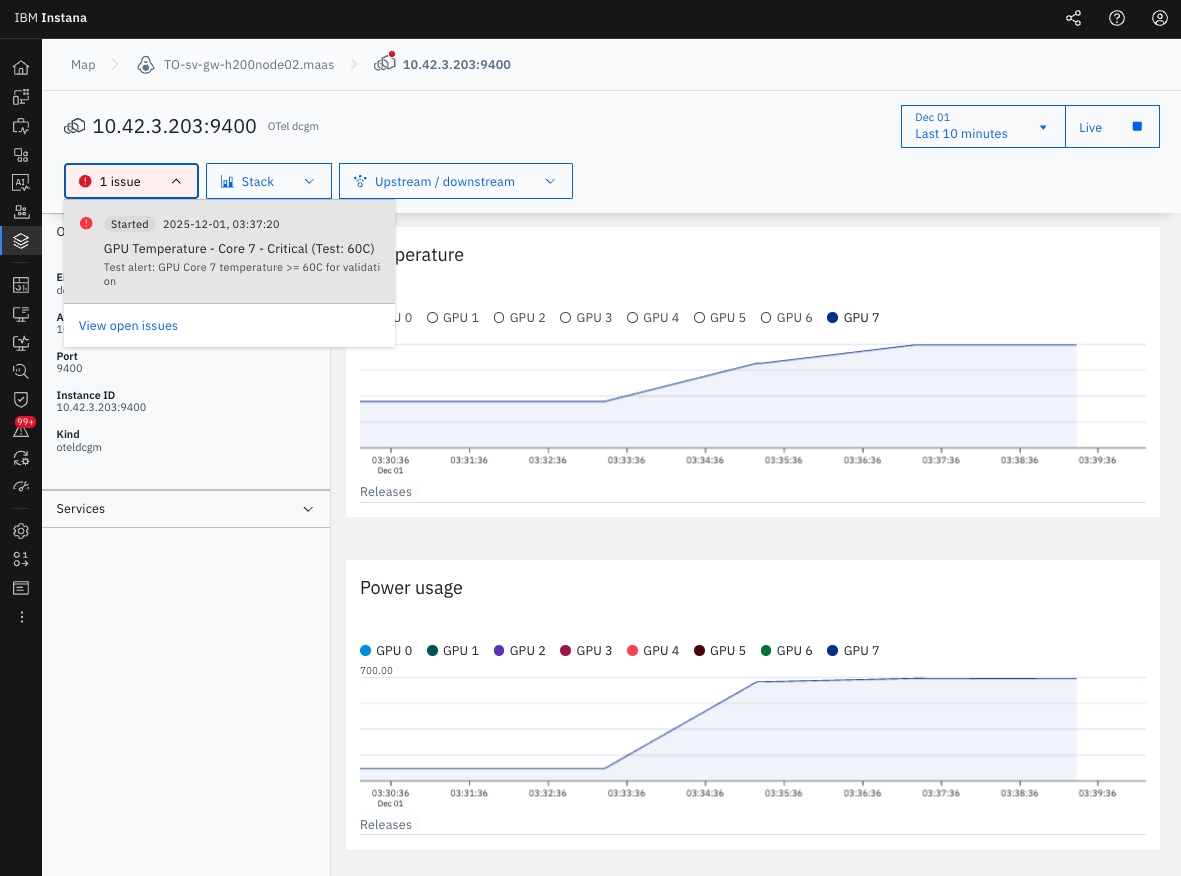1181x876 pixels.
Task: Open the Analytics magnifier sidebar icon
Action: tap(21, 371)
